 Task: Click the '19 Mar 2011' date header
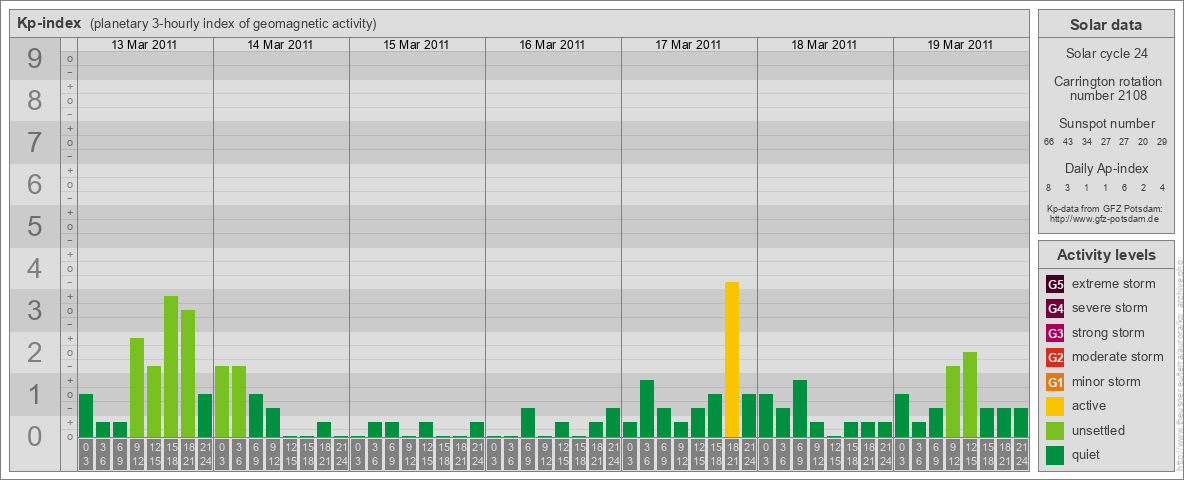point(960,45)
